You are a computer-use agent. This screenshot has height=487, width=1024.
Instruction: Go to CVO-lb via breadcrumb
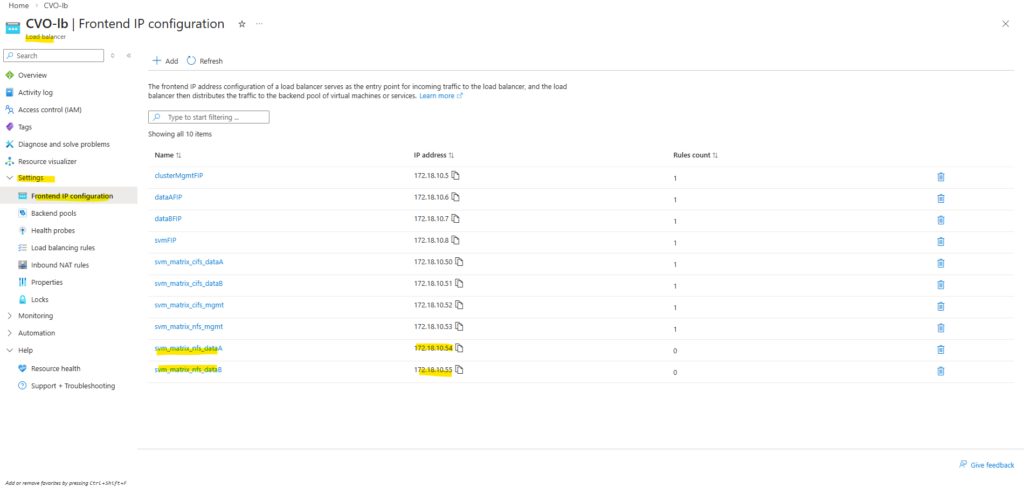pyautogui.click(x=56, y=5)
